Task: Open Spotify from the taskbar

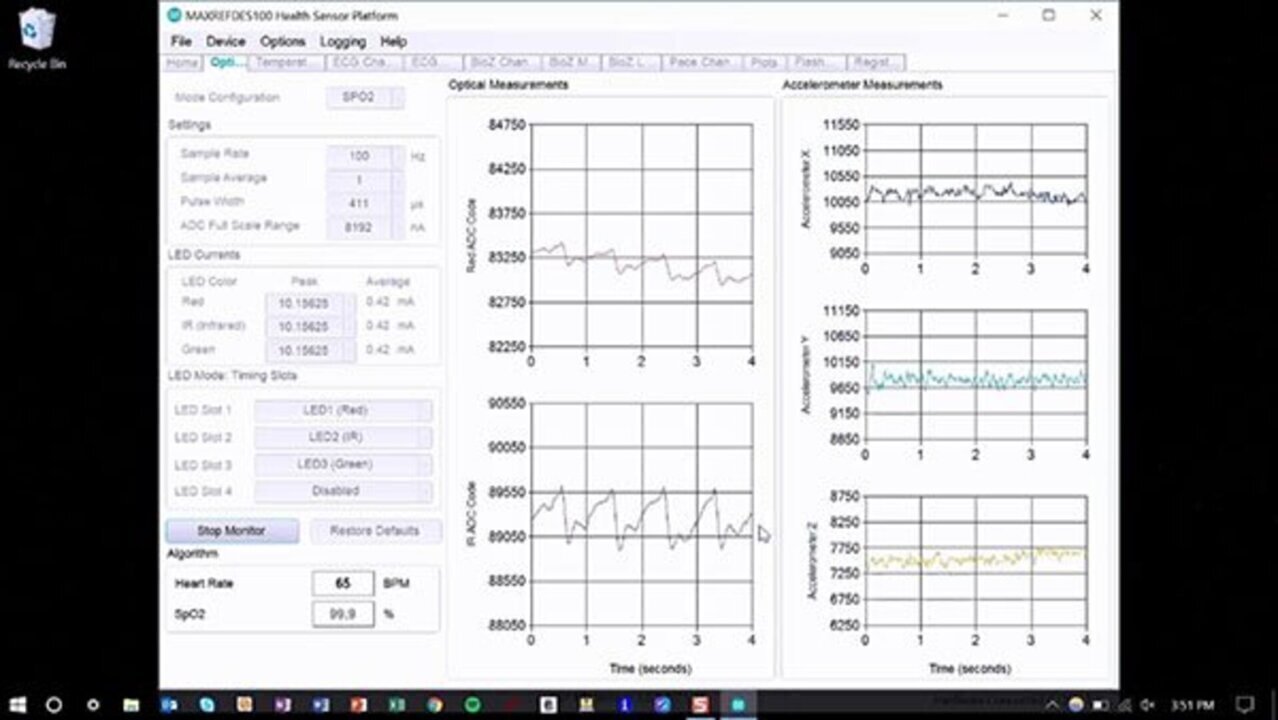Action: (x=473, y=705)
